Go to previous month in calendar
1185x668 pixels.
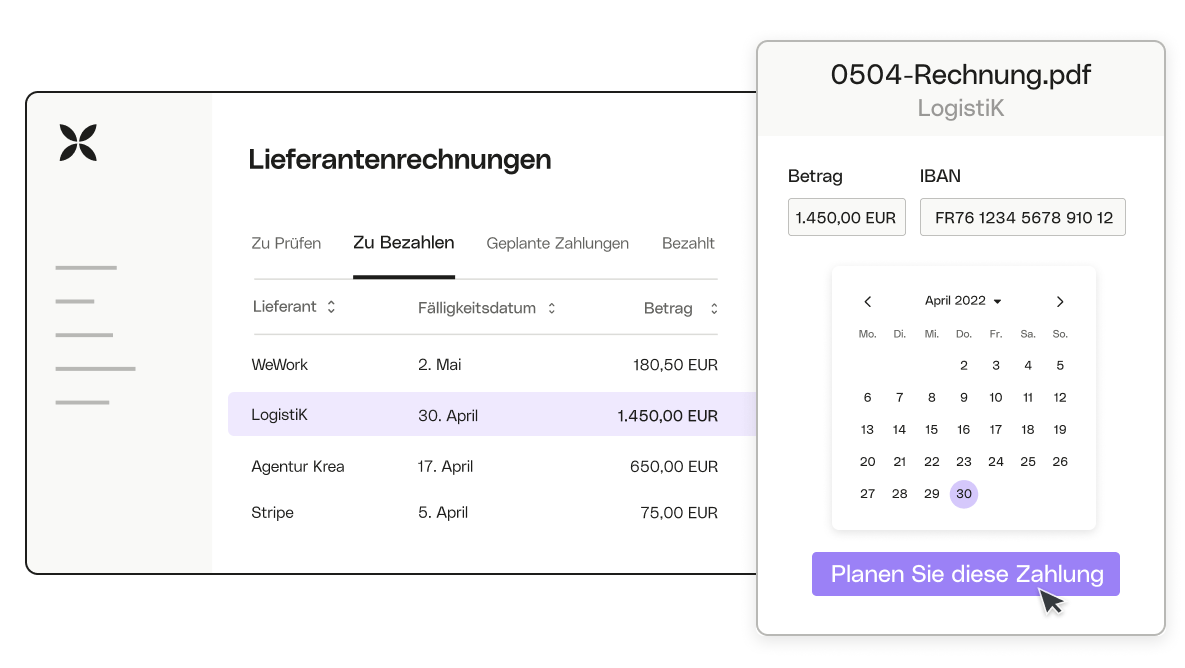click(x=868, y=301)
